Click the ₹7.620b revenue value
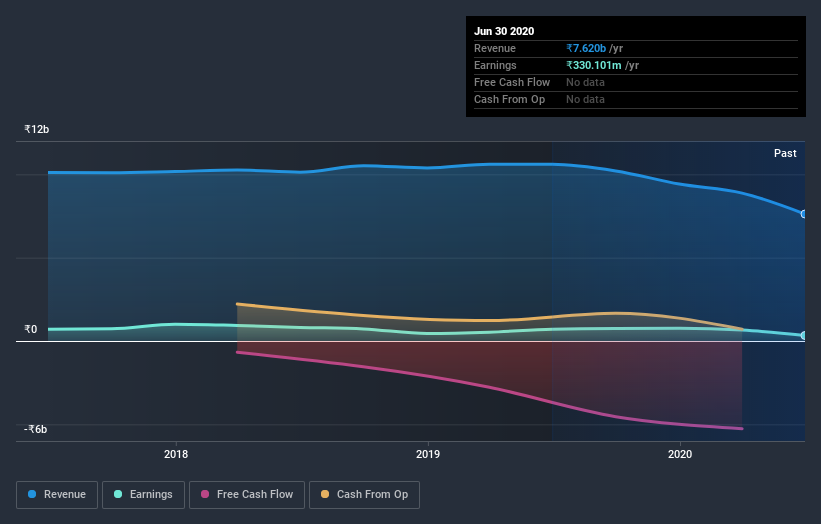The width and height of the screenshot is (821, 524). pyautogui.click(x=586, y=48)
